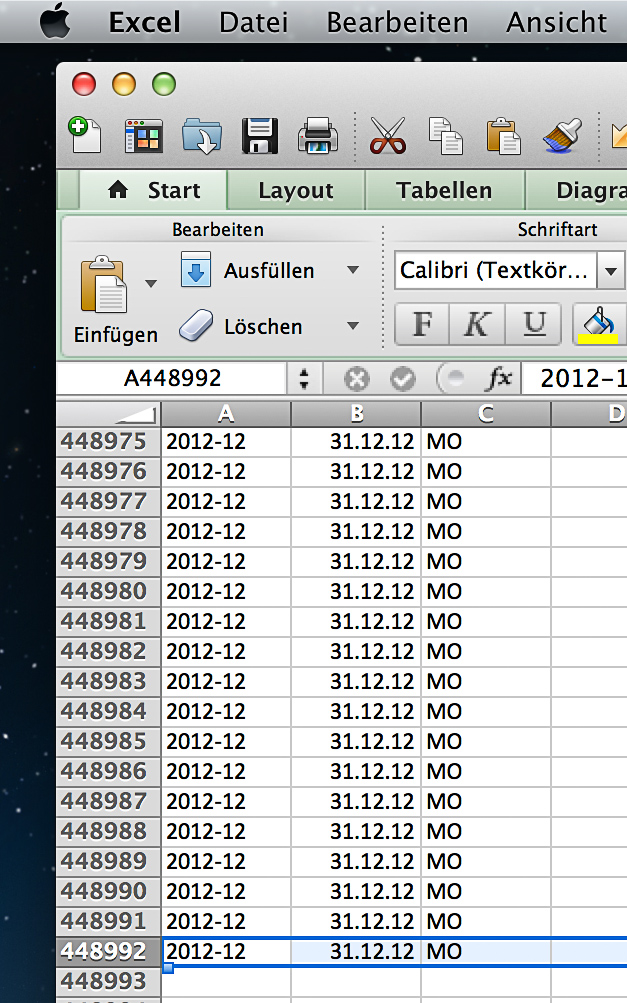Click the fx function button
The height and width of the screenshot is (1003, 627).
(x=497, y=379)
